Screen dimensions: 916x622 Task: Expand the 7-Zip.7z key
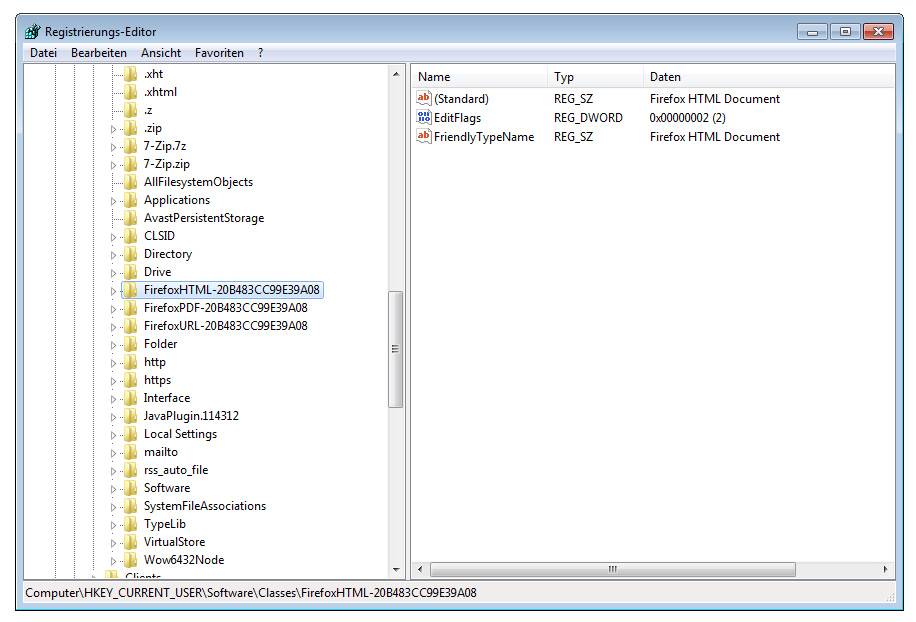[113, 147]
